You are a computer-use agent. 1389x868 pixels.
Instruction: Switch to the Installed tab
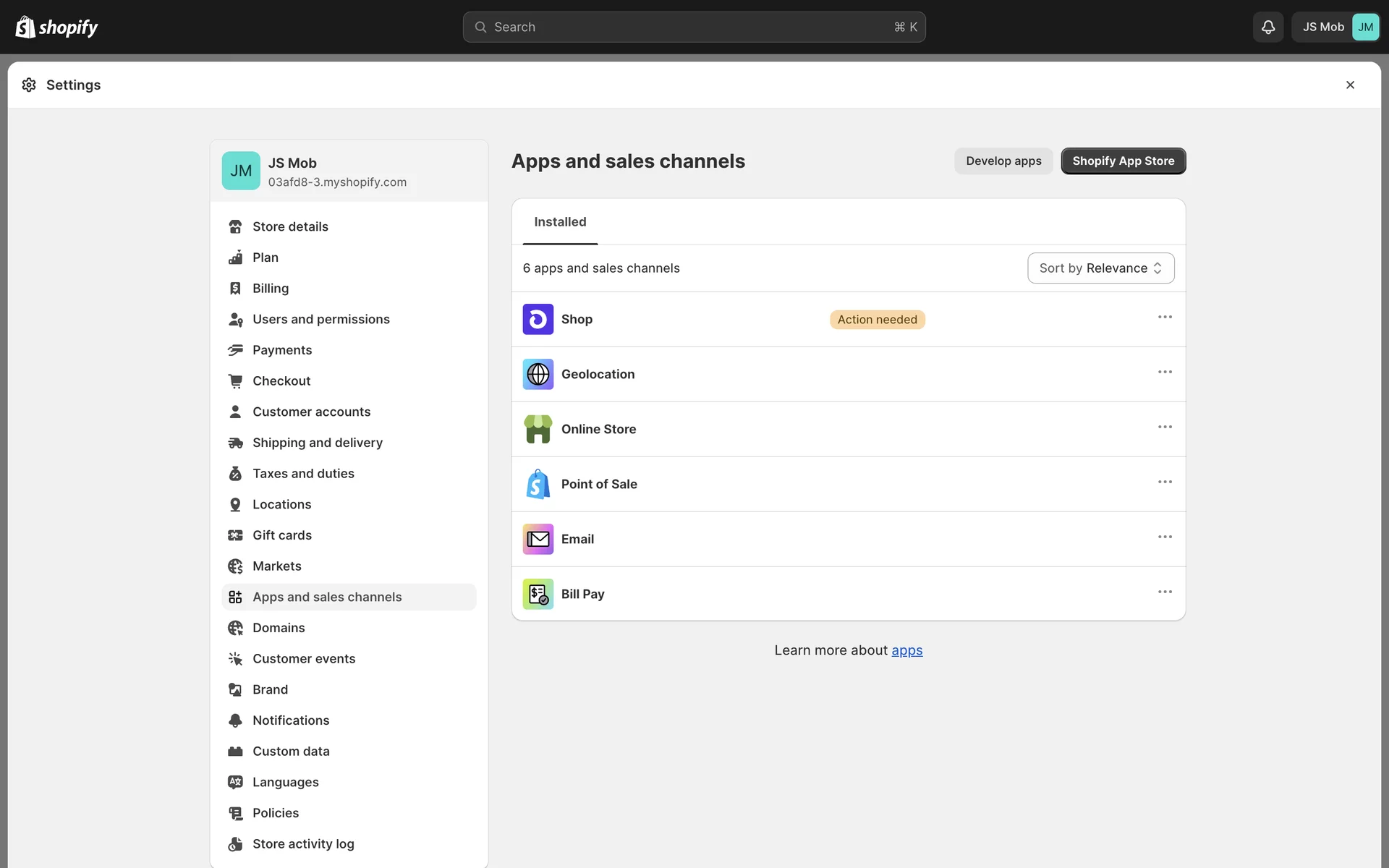(560, 222)
